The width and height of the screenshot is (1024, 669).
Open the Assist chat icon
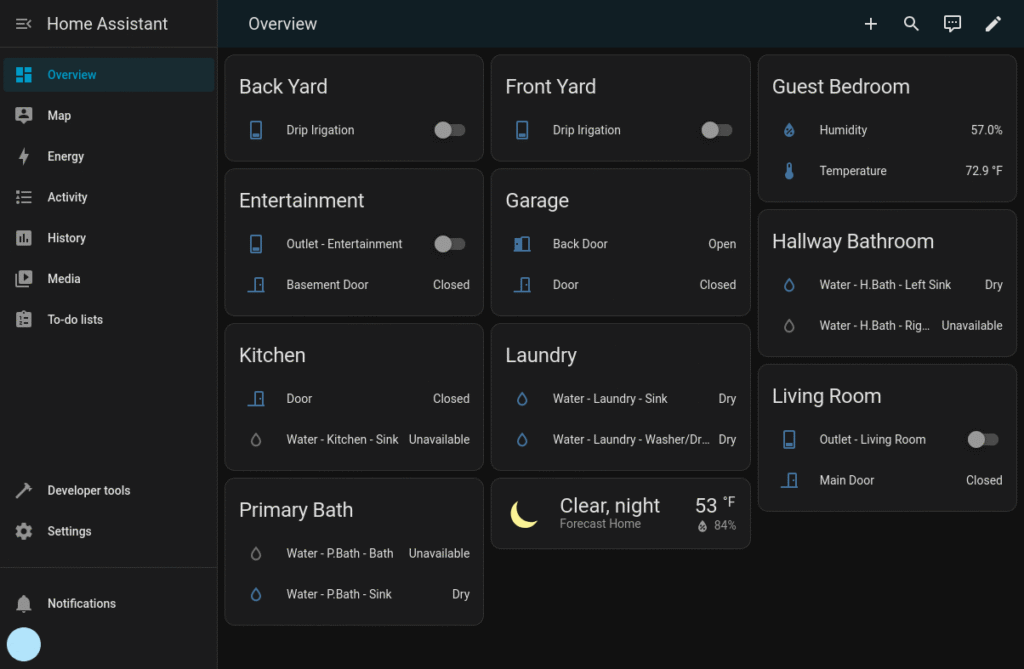952,23
